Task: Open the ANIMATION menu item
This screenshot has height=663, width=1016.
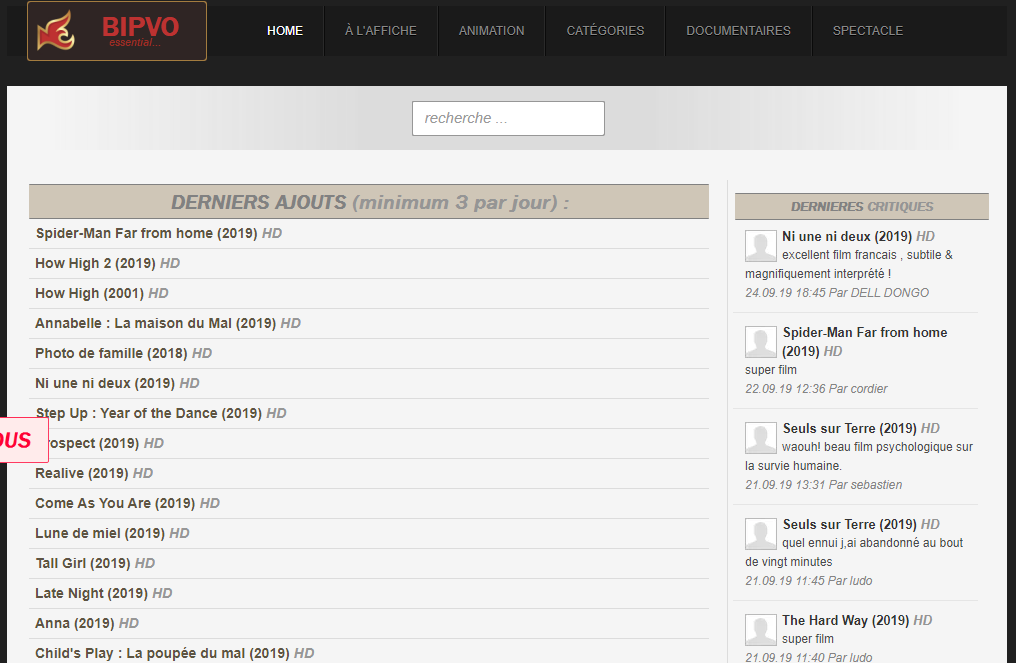Action: 491,30
